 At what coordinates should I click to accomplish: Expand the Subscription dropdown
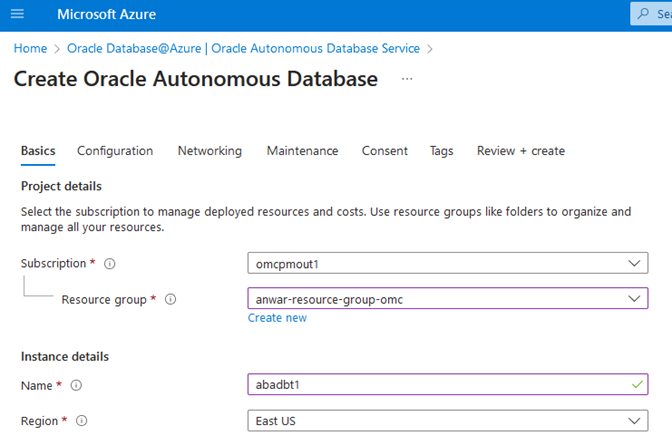633,264
